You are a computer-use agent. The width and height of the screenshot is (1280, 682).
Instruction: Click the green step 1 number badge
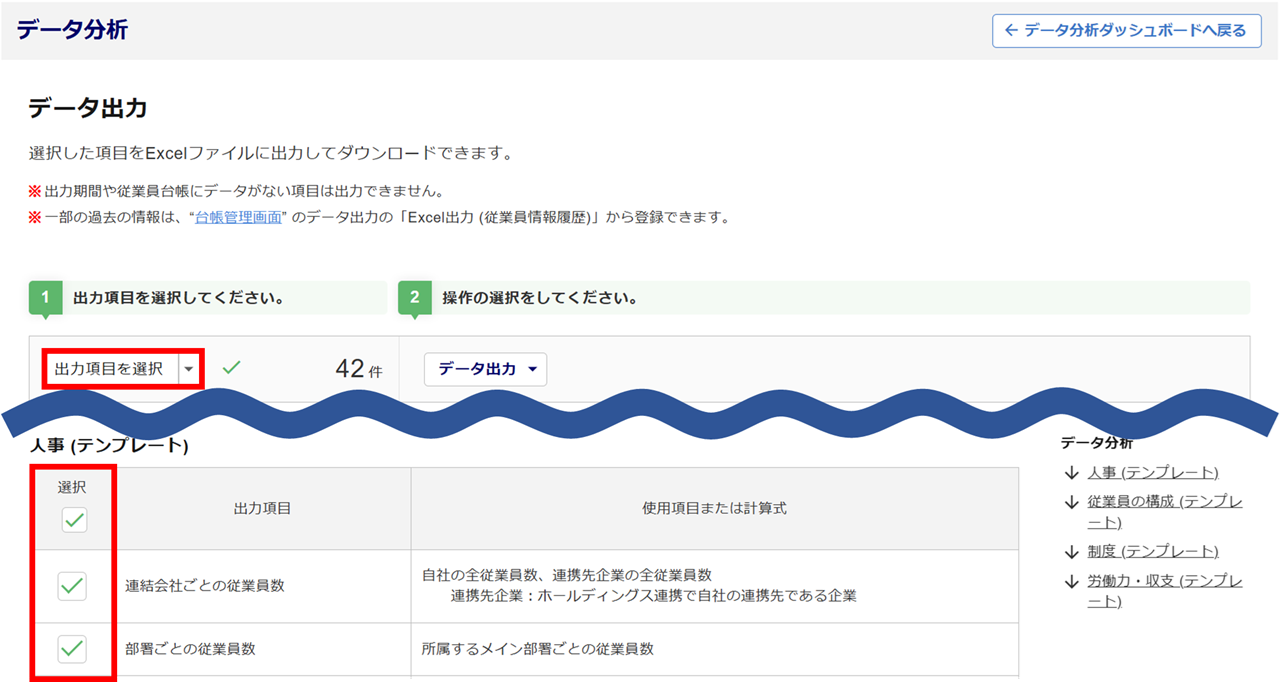45,298
